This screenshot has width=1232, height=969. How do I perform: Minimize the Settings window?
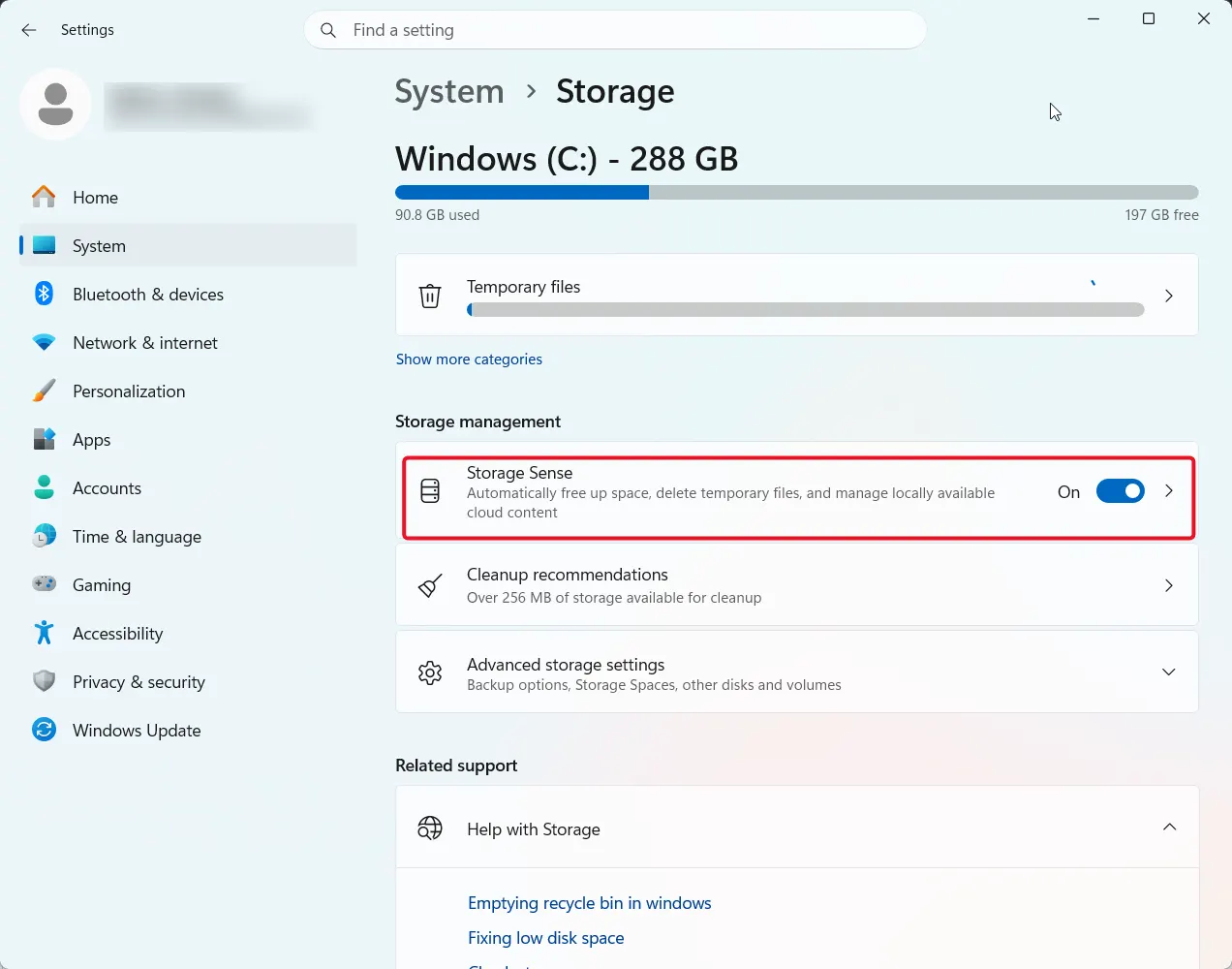point(1093,18)
